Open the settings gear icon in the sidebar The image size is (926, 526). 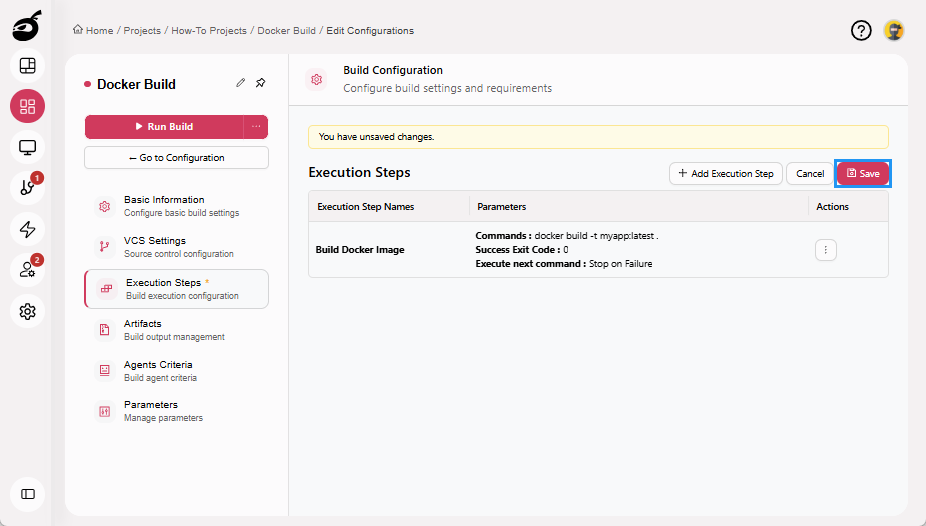27,311
